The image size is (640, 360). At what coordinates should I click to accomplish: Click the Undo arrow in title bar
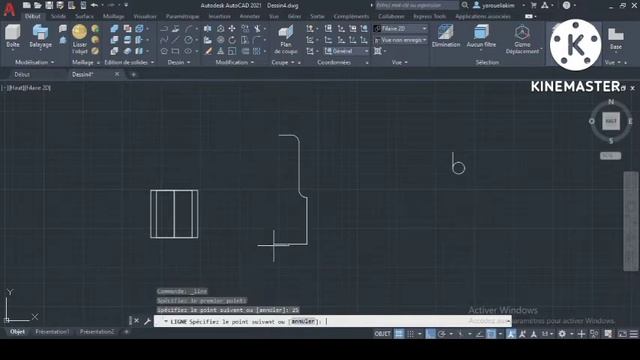(94, 5)
